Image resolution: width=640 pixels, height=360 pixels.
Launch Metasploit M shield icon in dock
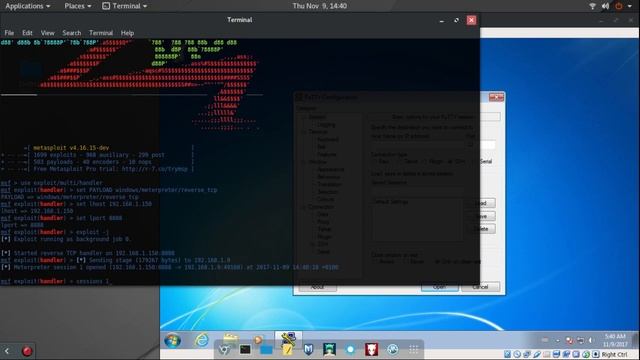309,349
